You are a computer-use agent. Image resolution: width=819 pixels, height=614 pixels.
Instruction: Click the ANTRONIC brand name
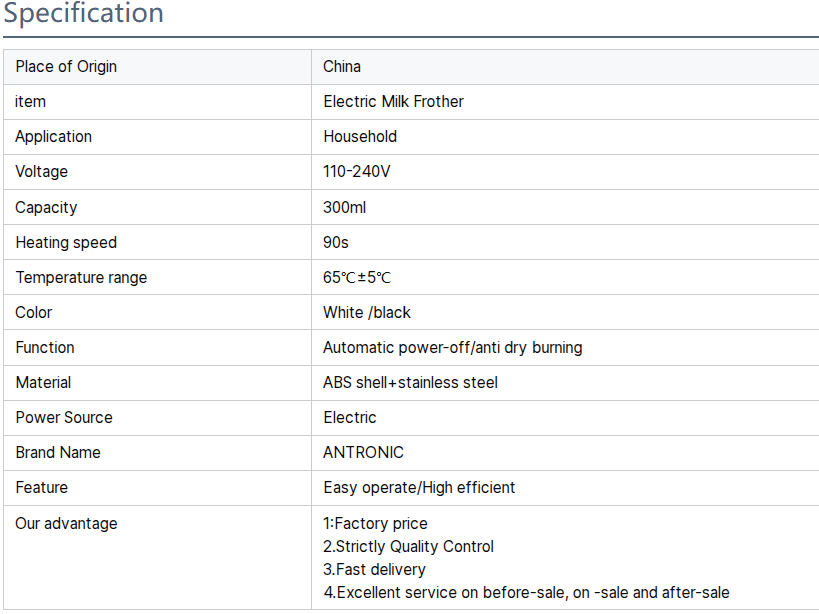[x=363, y=453]
